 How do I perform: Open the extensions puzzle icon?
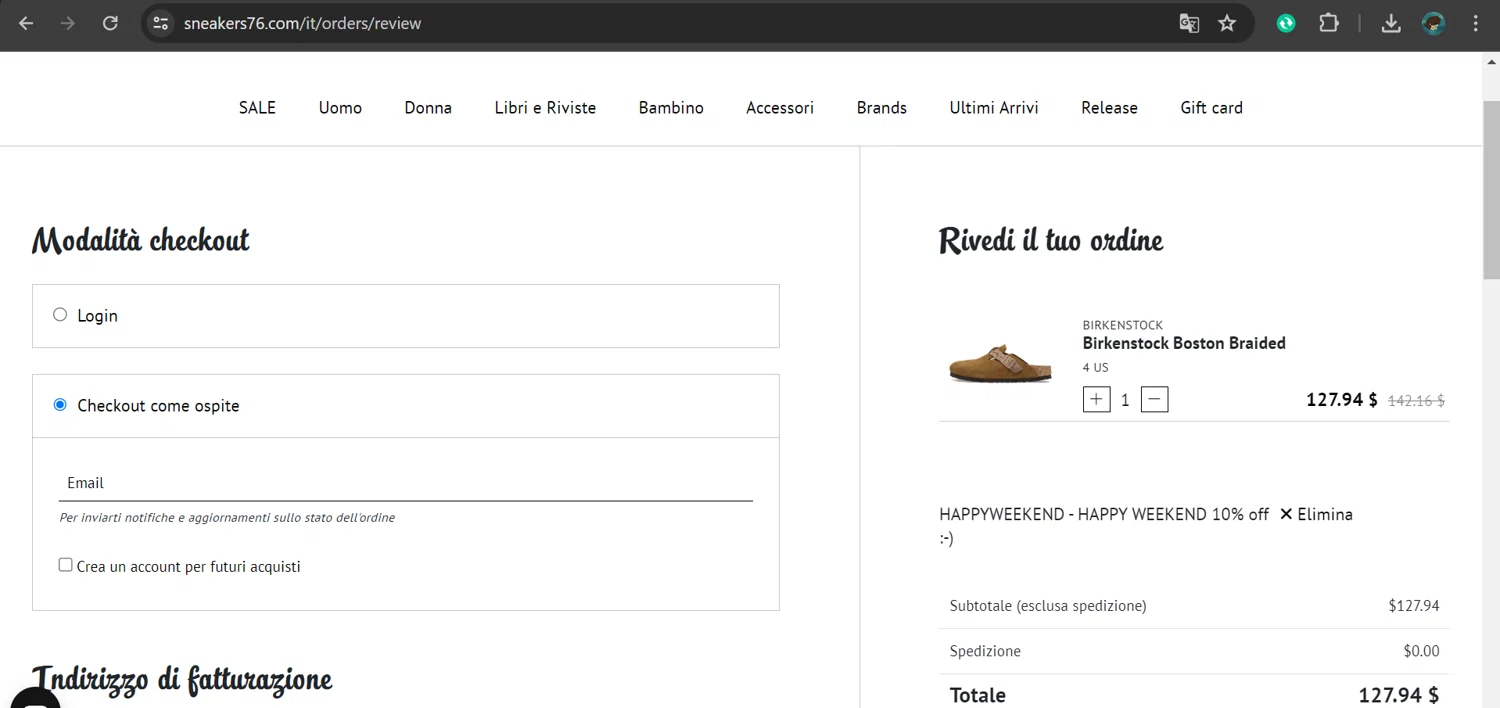point(1329,23)
